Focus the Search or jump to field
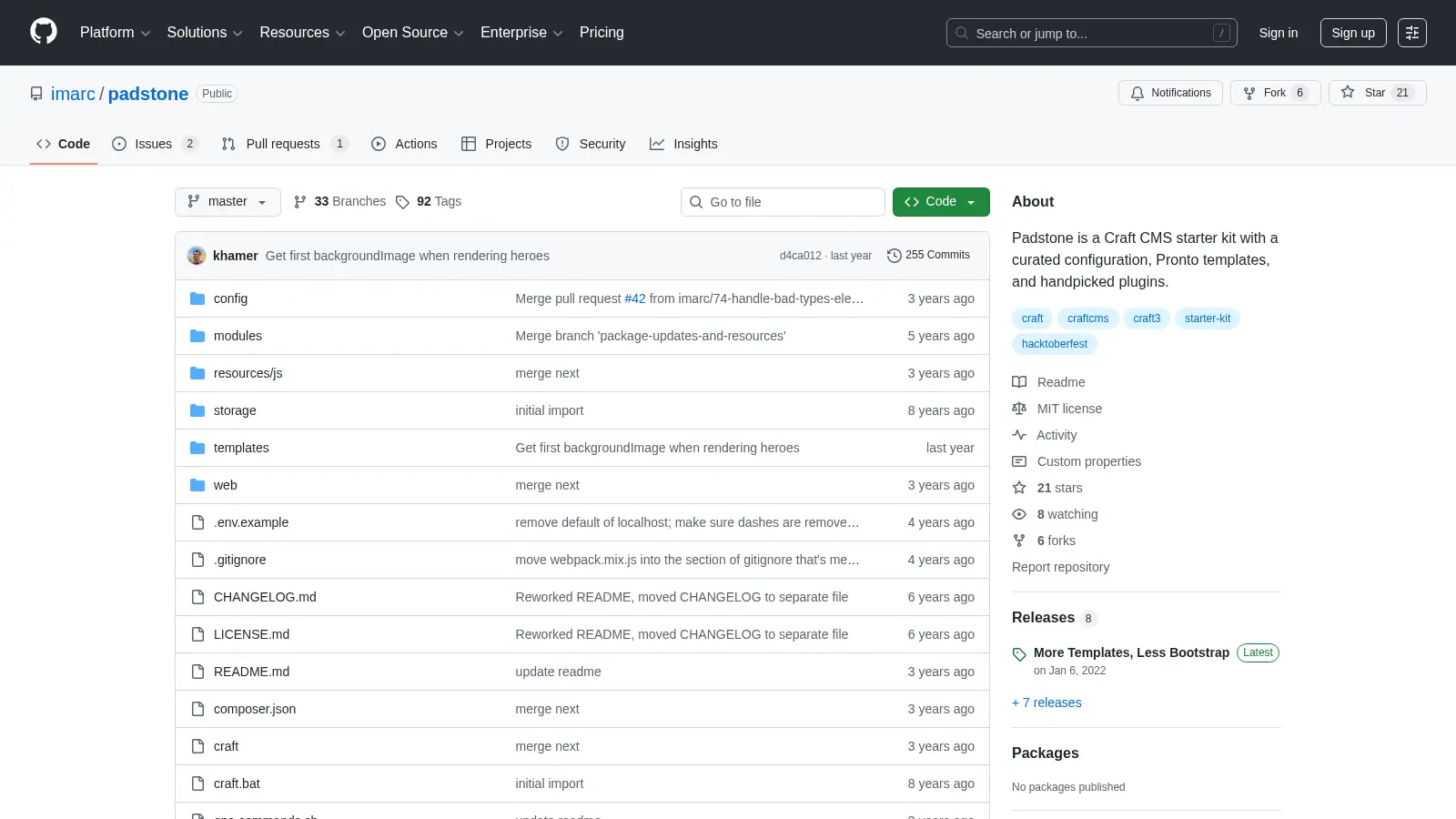1456x819 pixels. pyautogui.click(x=1091, y=33)
